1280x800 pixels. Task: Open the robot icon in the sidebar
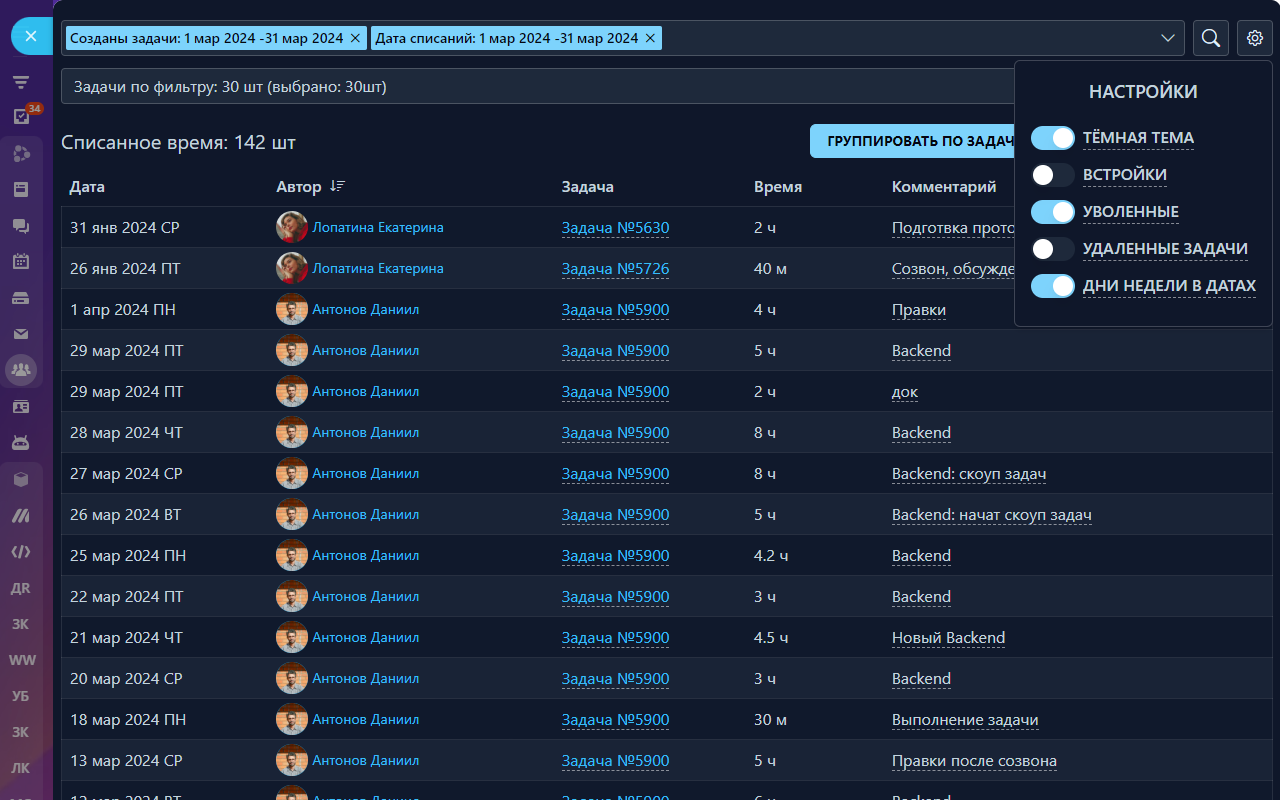tap(21, 443)
